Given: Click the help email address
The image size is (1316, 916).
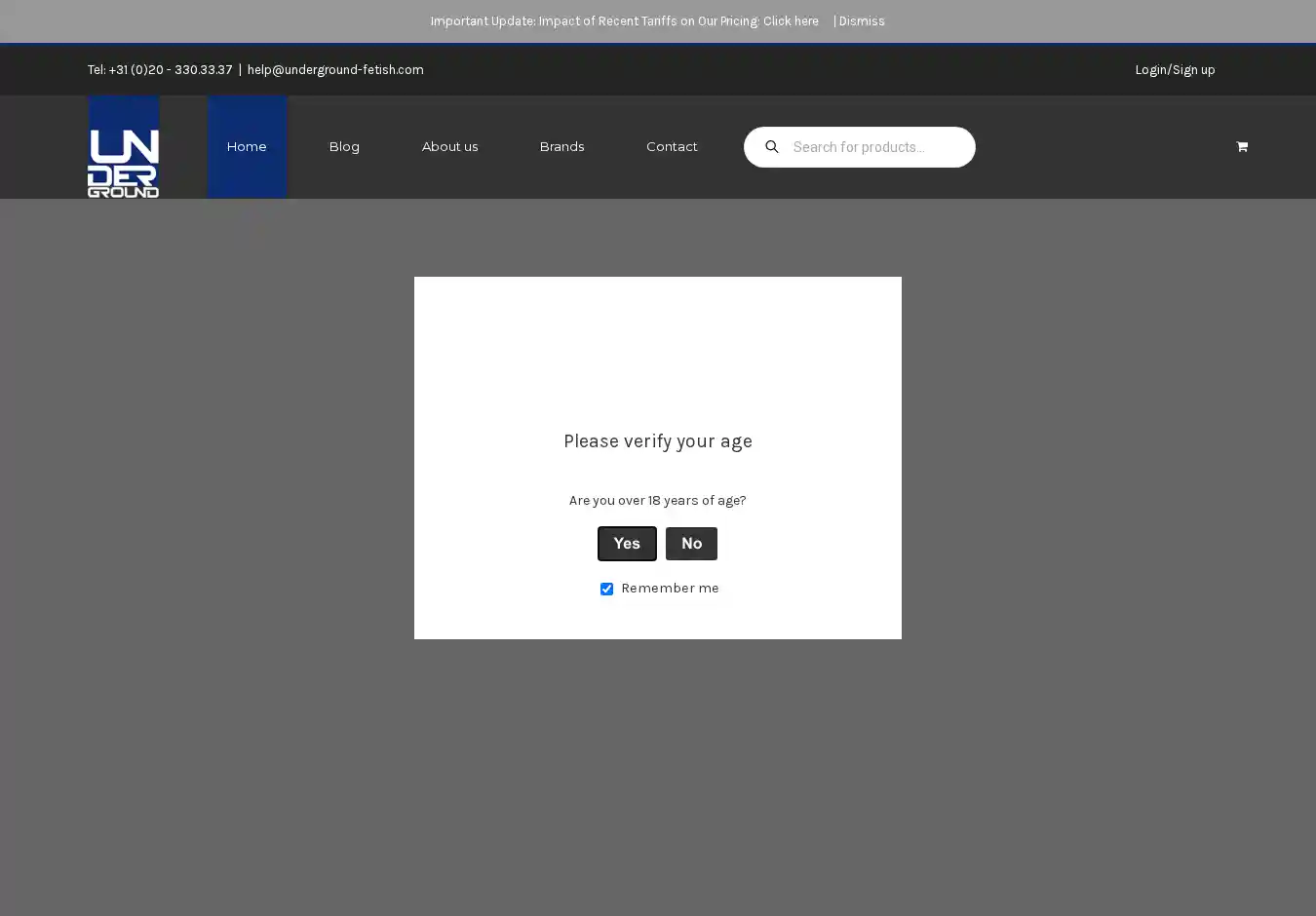Looking at the screenshot, I should (335, 70).
